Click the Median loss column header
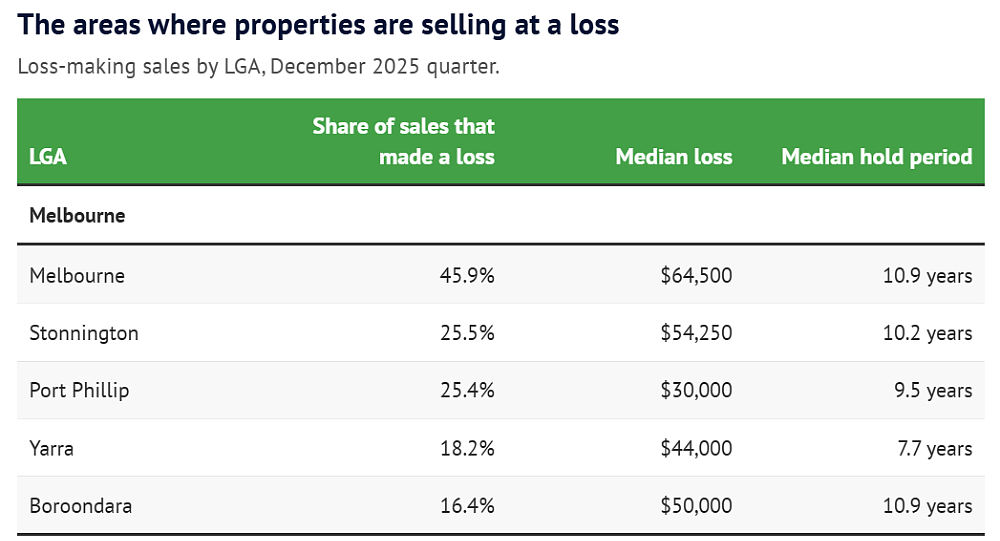Viewport: 1000px width, 541px height. click(x=673, y=157)
